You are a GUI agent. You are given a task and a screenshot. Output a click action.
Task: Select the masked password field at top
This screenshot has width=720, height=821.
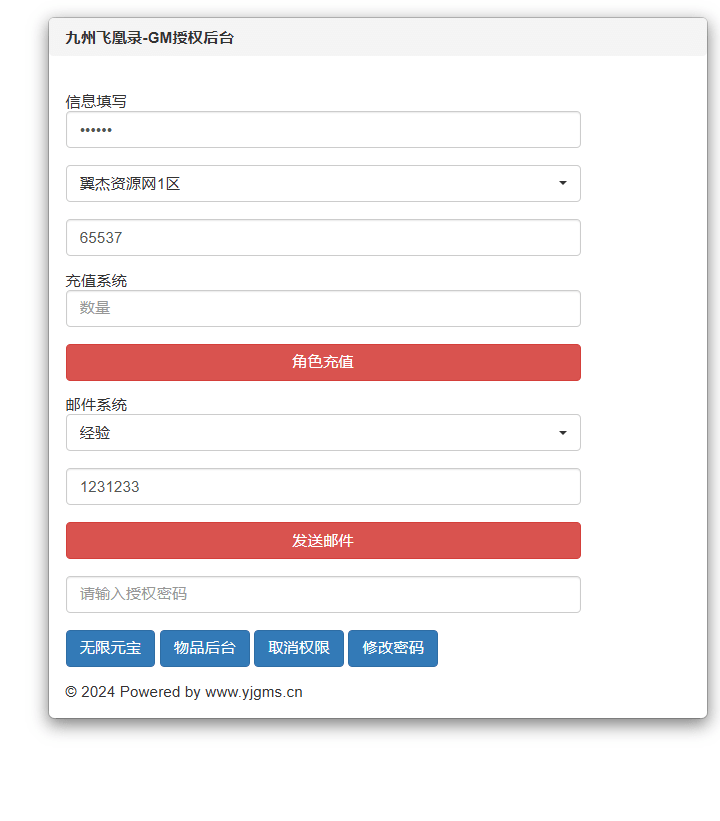tap(322, 129)
